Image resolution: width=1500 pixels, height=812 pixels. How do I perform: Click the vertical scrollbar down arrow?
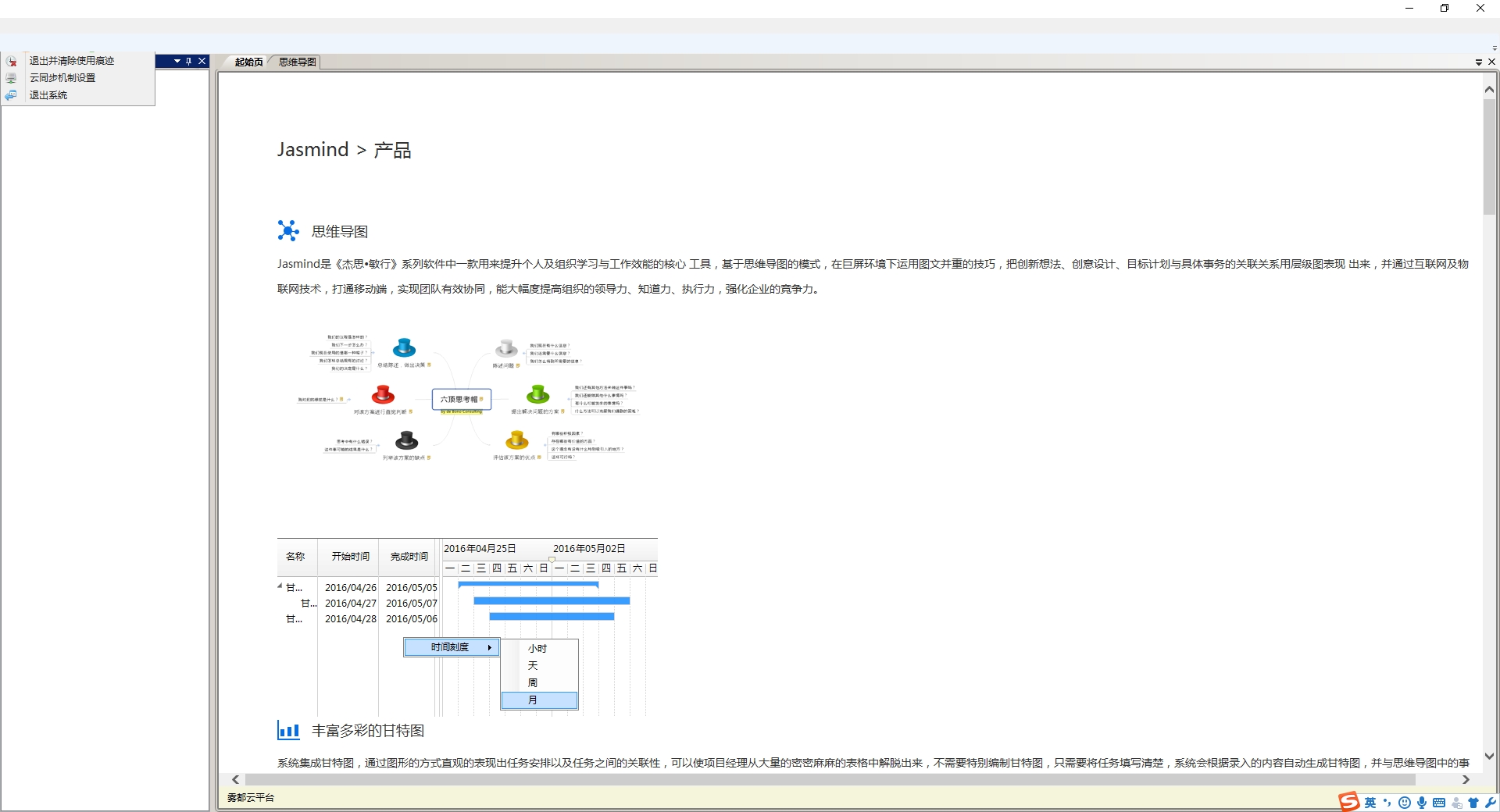coord(1490,756)
